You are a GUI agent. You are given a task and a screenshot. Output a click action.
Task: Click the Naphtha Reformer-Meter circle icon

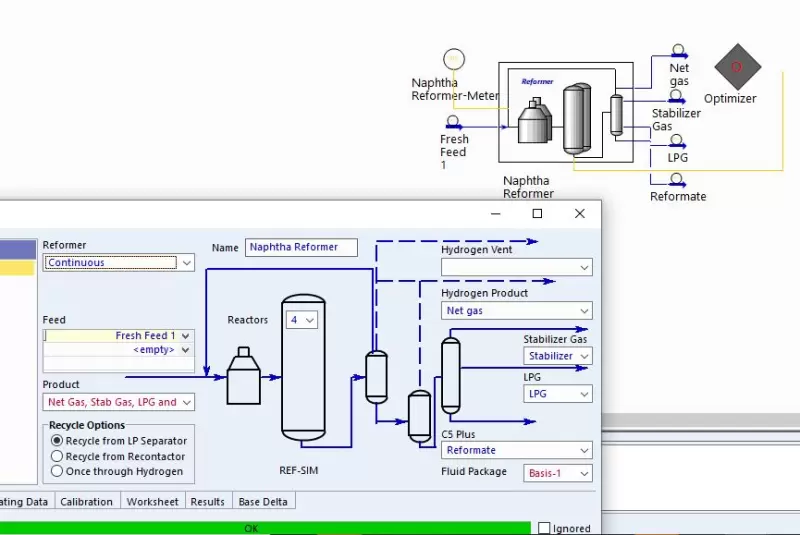(x=454, y=59)
